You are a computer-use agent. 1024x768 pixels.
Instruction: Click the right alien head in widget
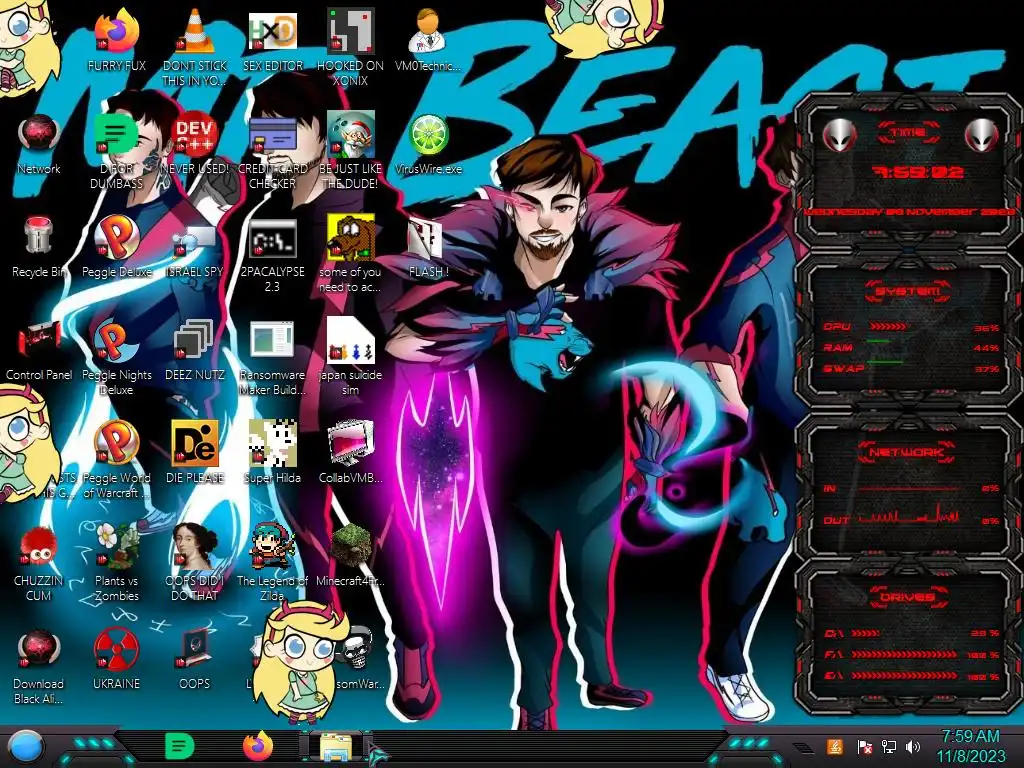click(x=981, y=136)
